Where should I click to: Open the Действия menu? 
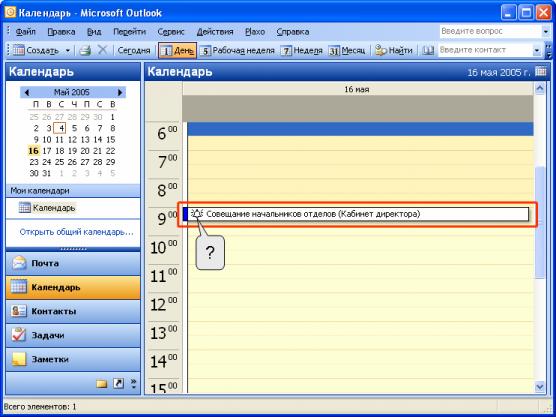[x=215, y=32]
